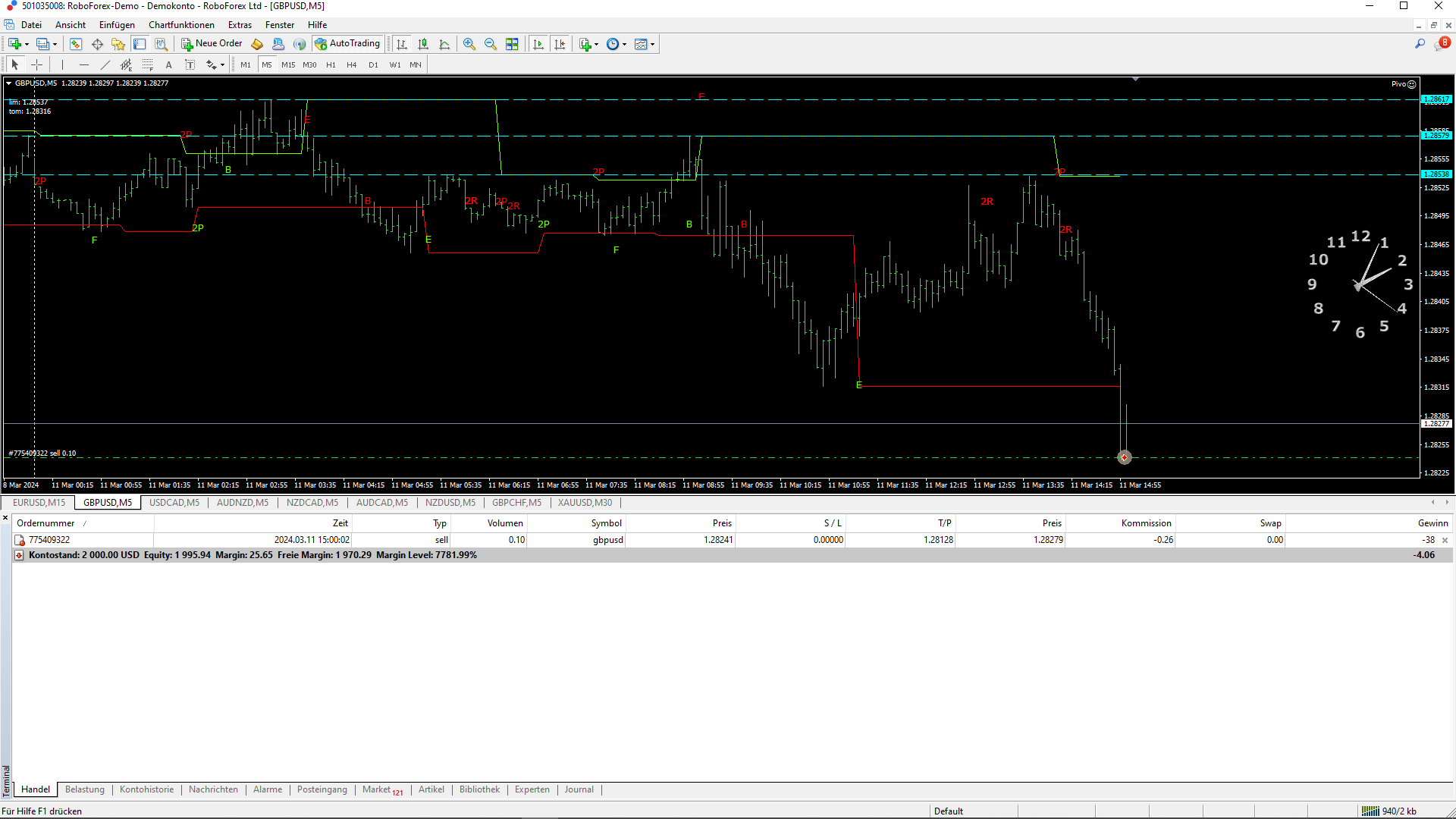Image resolution: width=1456 pixels, height=819 pixels.
Task: Click the zoom out magnifier icon
Action: click(491, 44)
